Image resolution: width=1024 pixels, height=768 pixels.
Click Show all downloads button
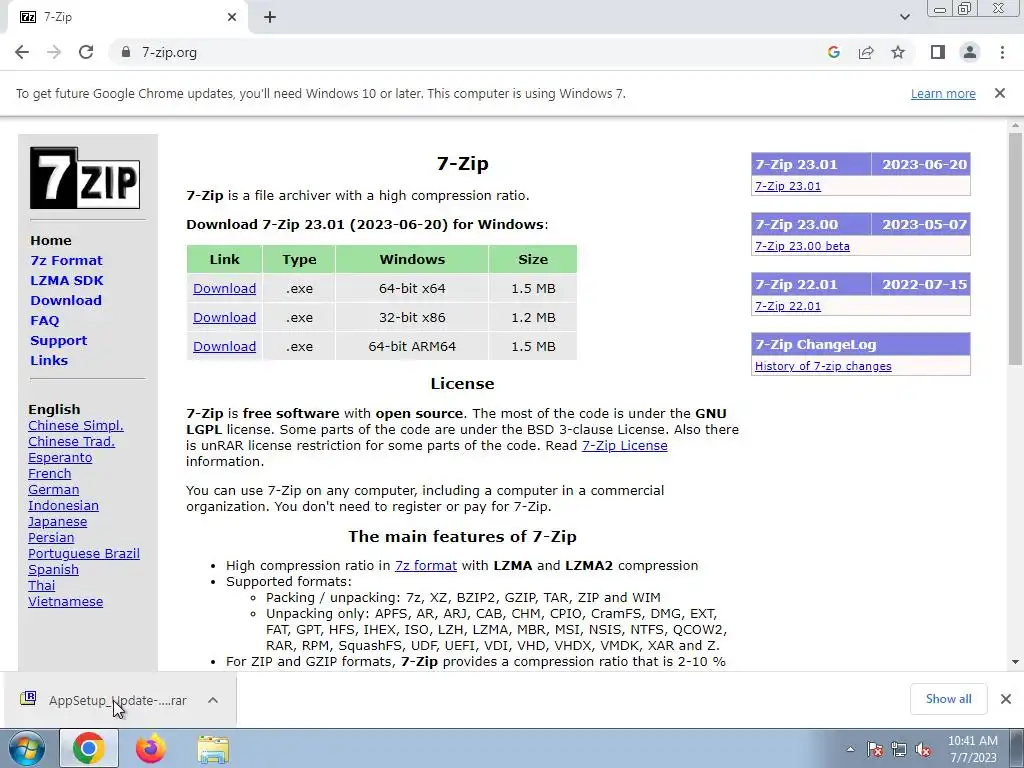coord(948,699)
